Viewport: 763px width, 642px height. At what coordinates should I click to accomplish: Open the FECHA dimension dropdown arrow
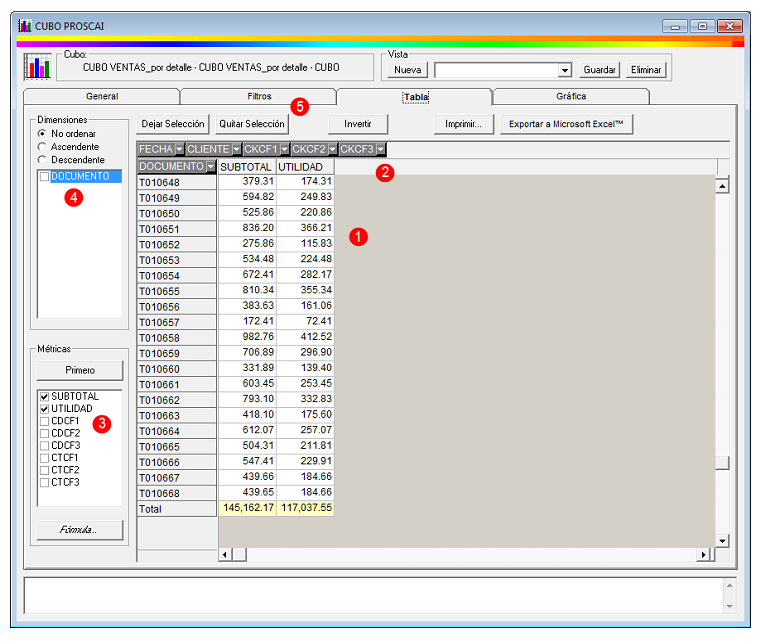(x=180, y=149)
